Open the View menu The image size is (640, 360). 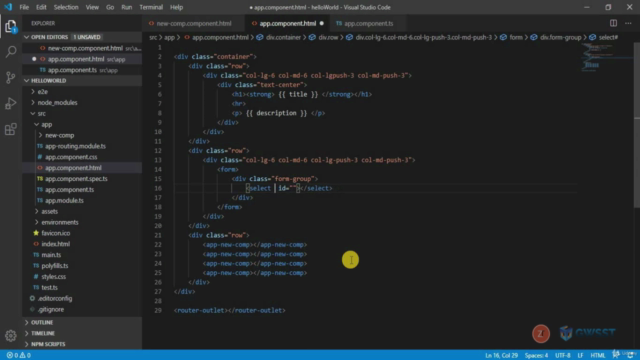[x=92, y=7]
